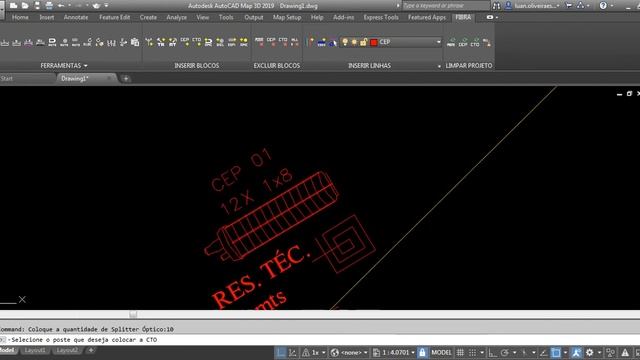Open the quick access toolbar customize arrow
The width and height of the screenshot is (640, 360).
tap(107, 6)
